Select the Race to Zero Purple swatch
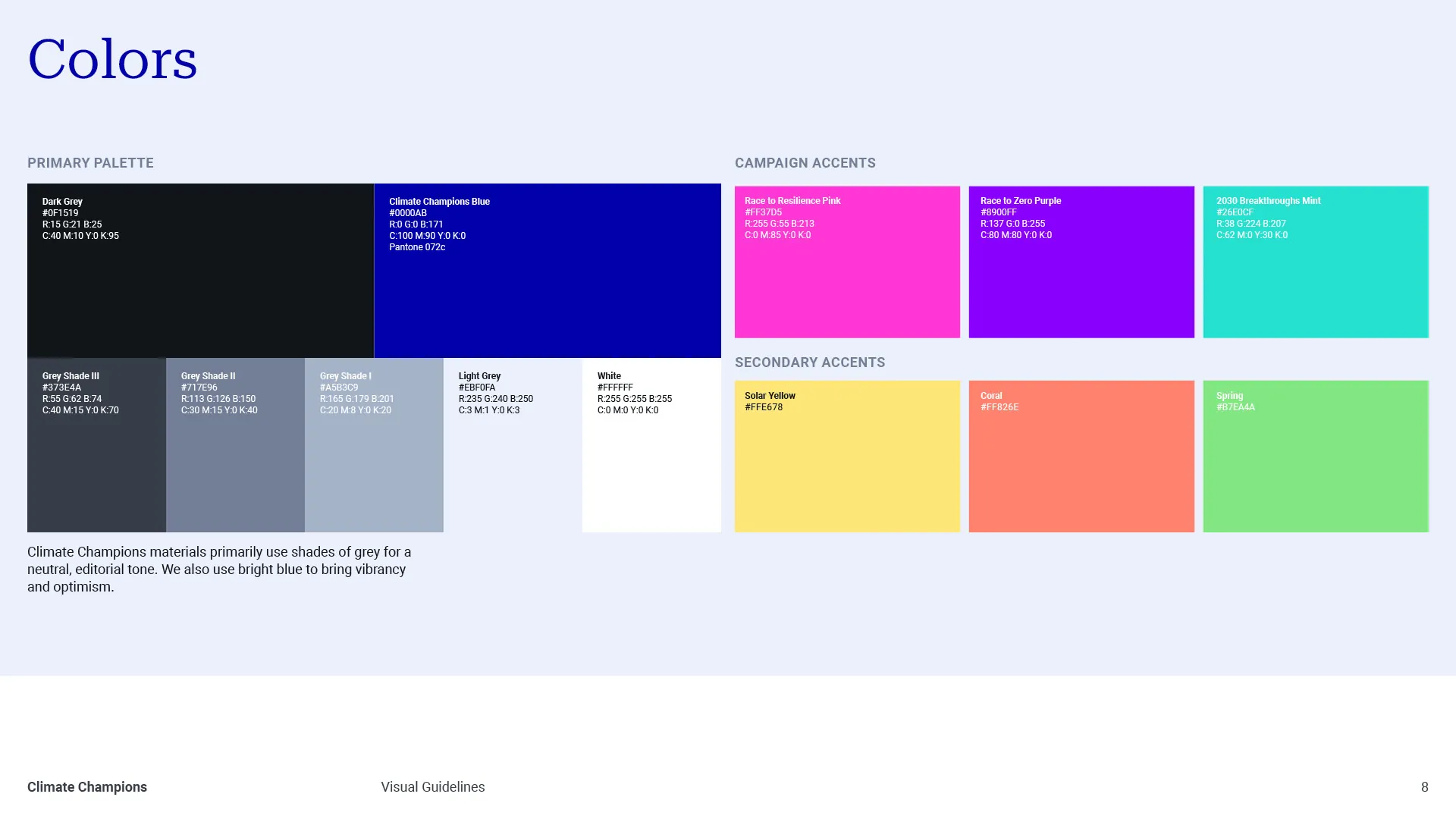Viewport: 1456px width, 819px height. (x=1081, y=262)
